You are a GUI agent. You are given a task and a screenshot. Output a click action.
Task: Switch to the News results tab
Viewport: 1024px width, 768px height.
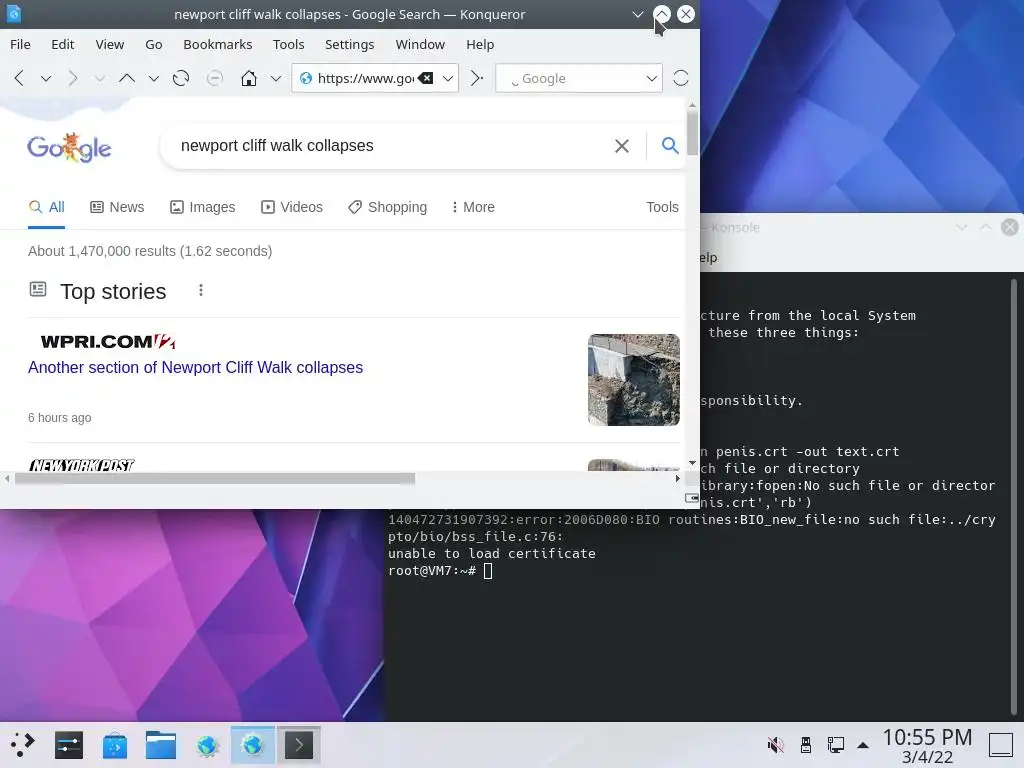pyautogui.click(x=117, y=207)
